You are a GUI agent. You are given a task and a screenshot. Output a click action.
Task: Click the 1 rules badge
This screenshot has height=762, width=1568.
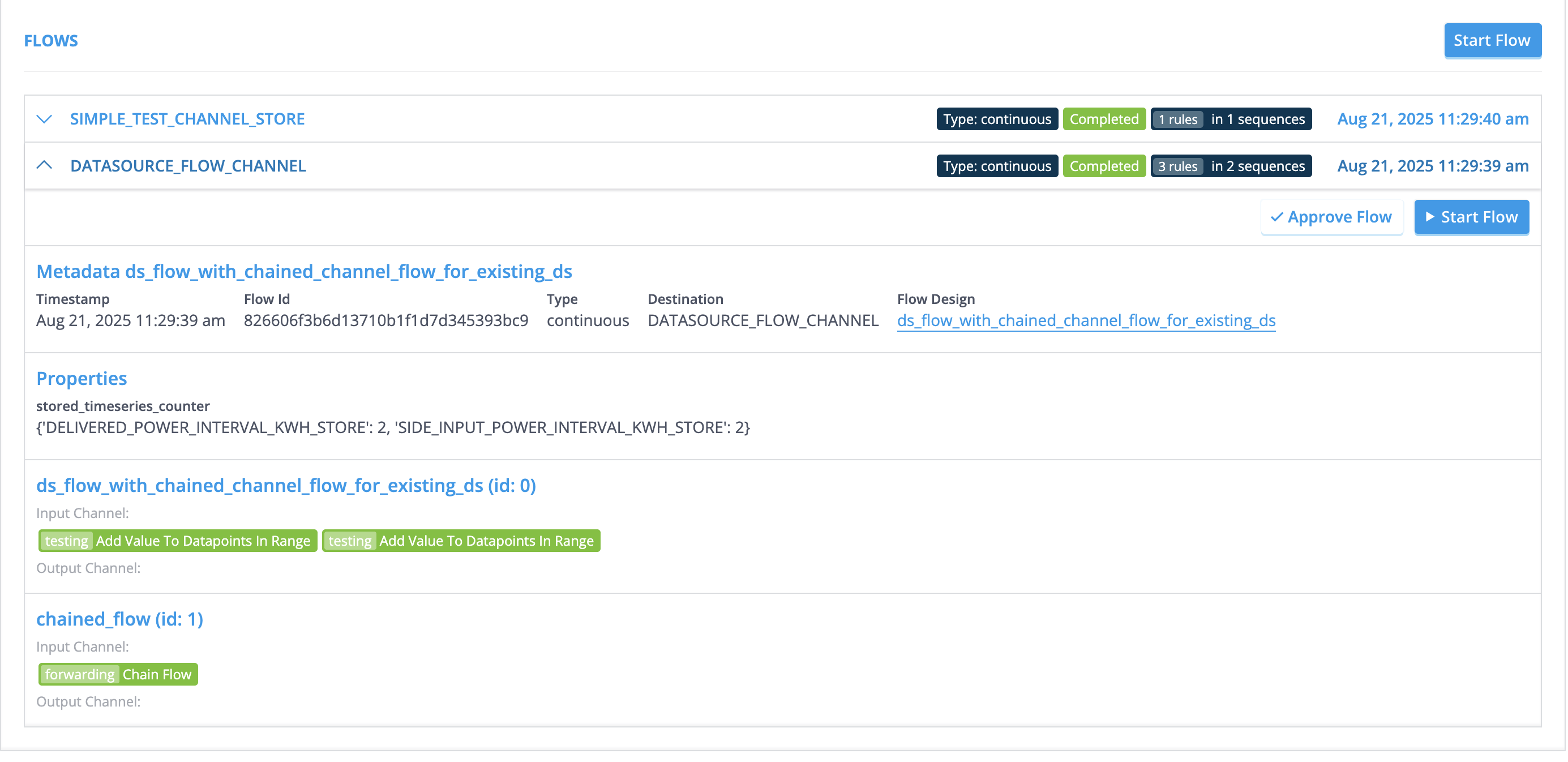[1177, 119]
